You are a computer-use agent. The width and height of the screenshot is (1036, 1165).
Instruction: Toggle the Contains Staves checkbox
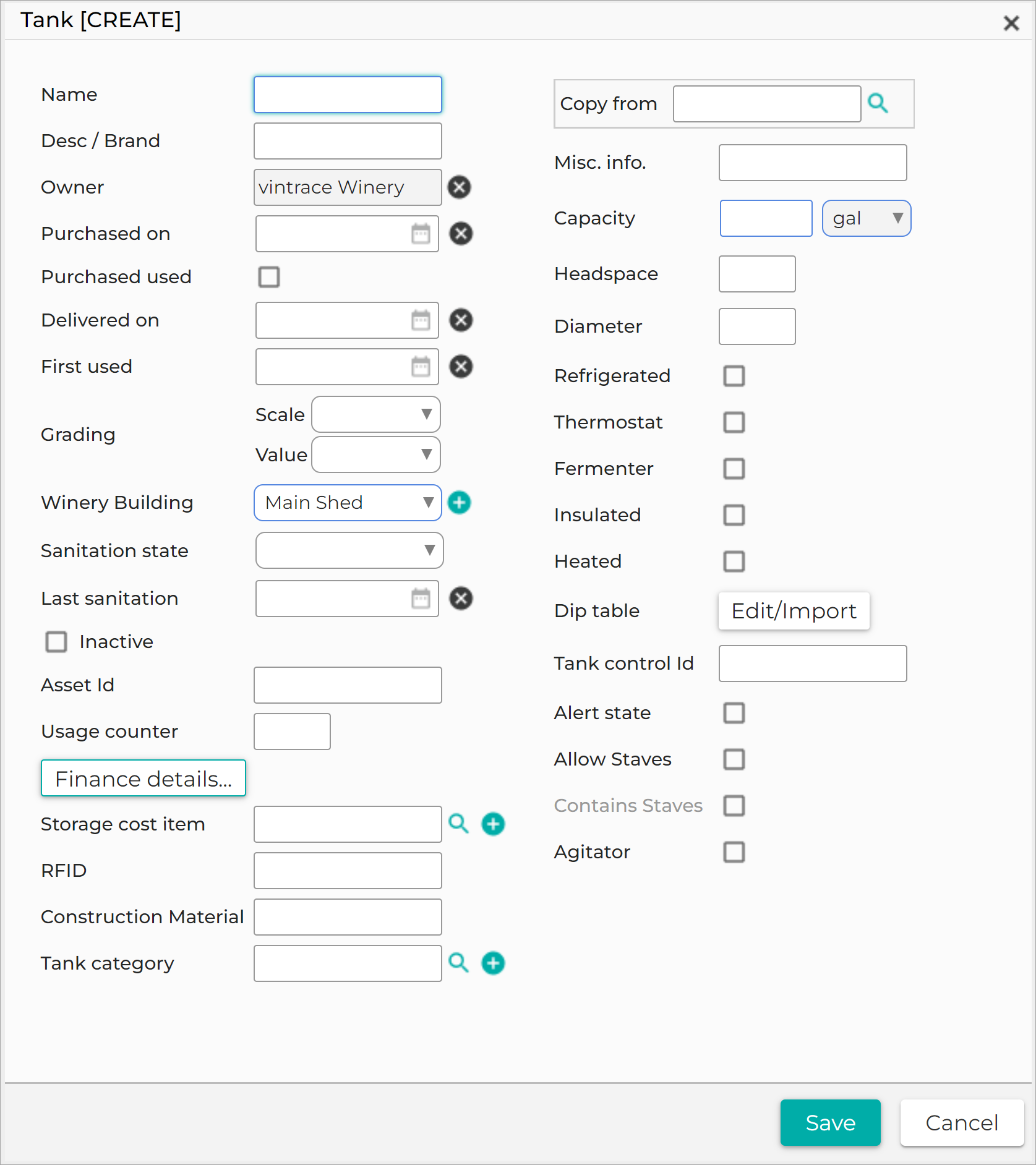coord(734,806)
